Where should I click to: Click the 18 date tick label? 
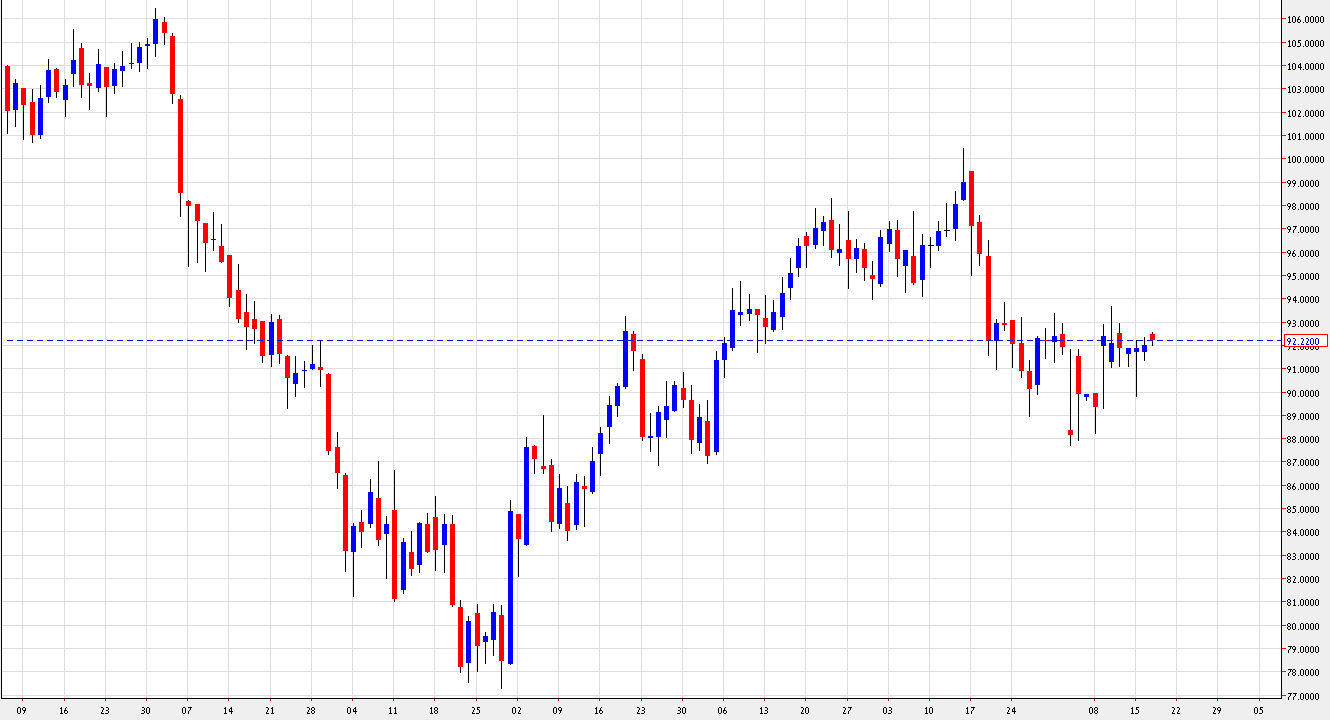(x=433, y=709)
